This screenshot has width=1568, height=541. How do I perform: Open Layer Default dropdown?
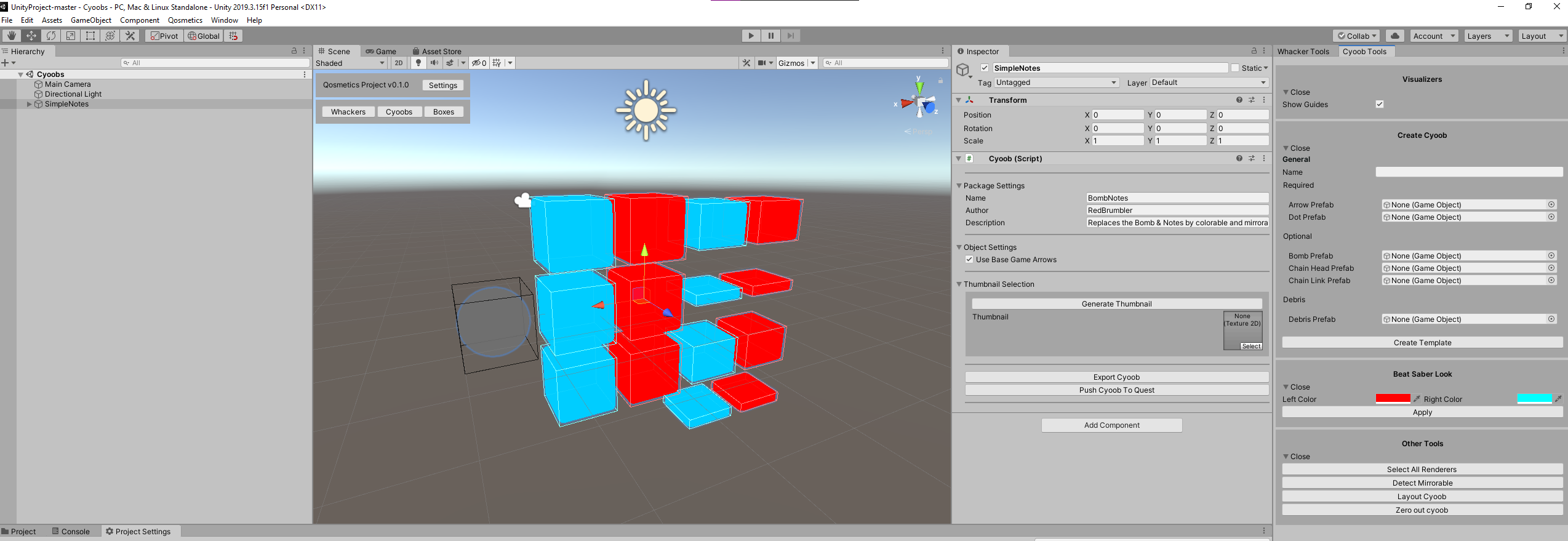click(x=1209, y=82)
